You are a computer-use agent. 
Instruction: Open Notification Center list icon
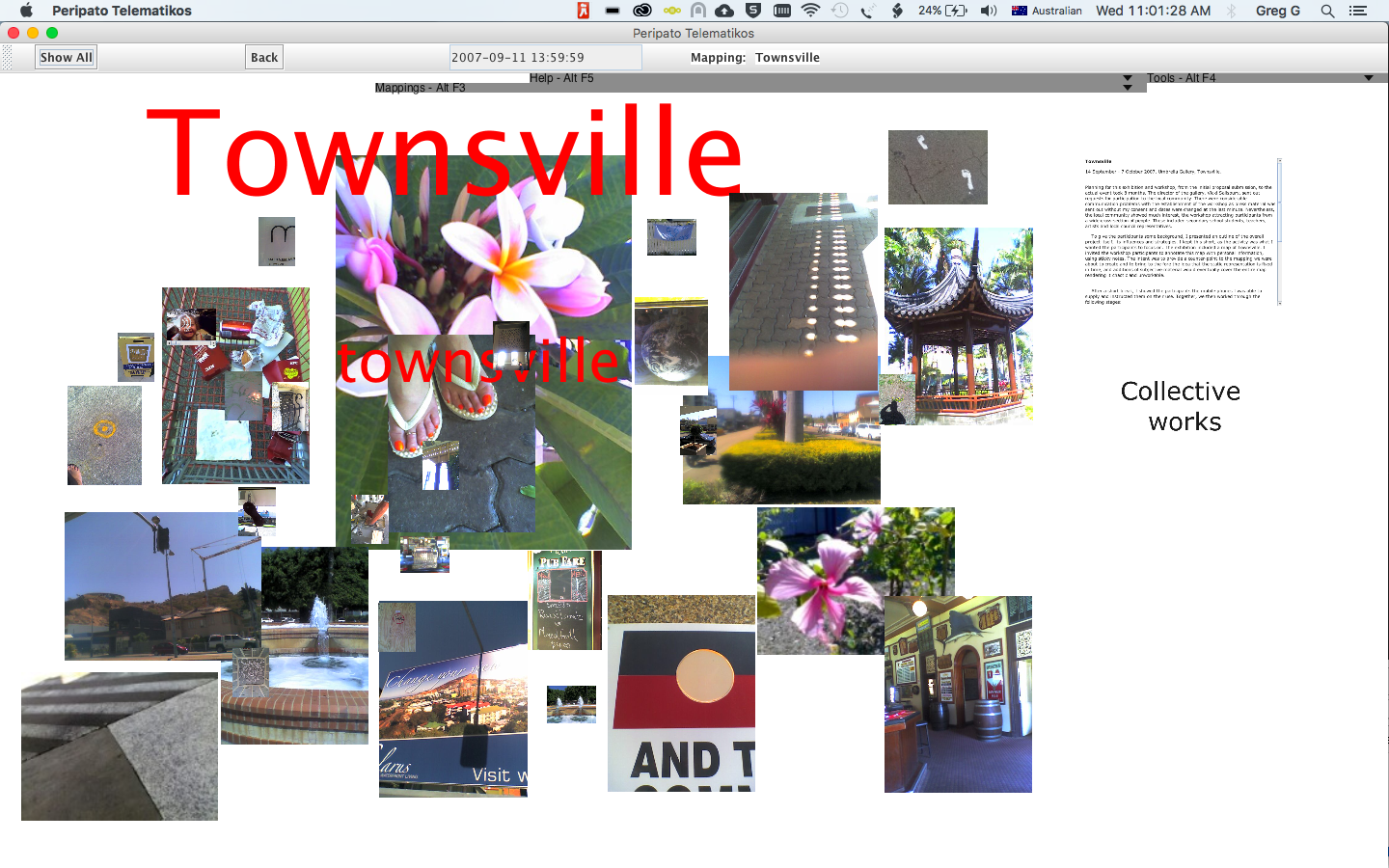tap(1358, 11)
